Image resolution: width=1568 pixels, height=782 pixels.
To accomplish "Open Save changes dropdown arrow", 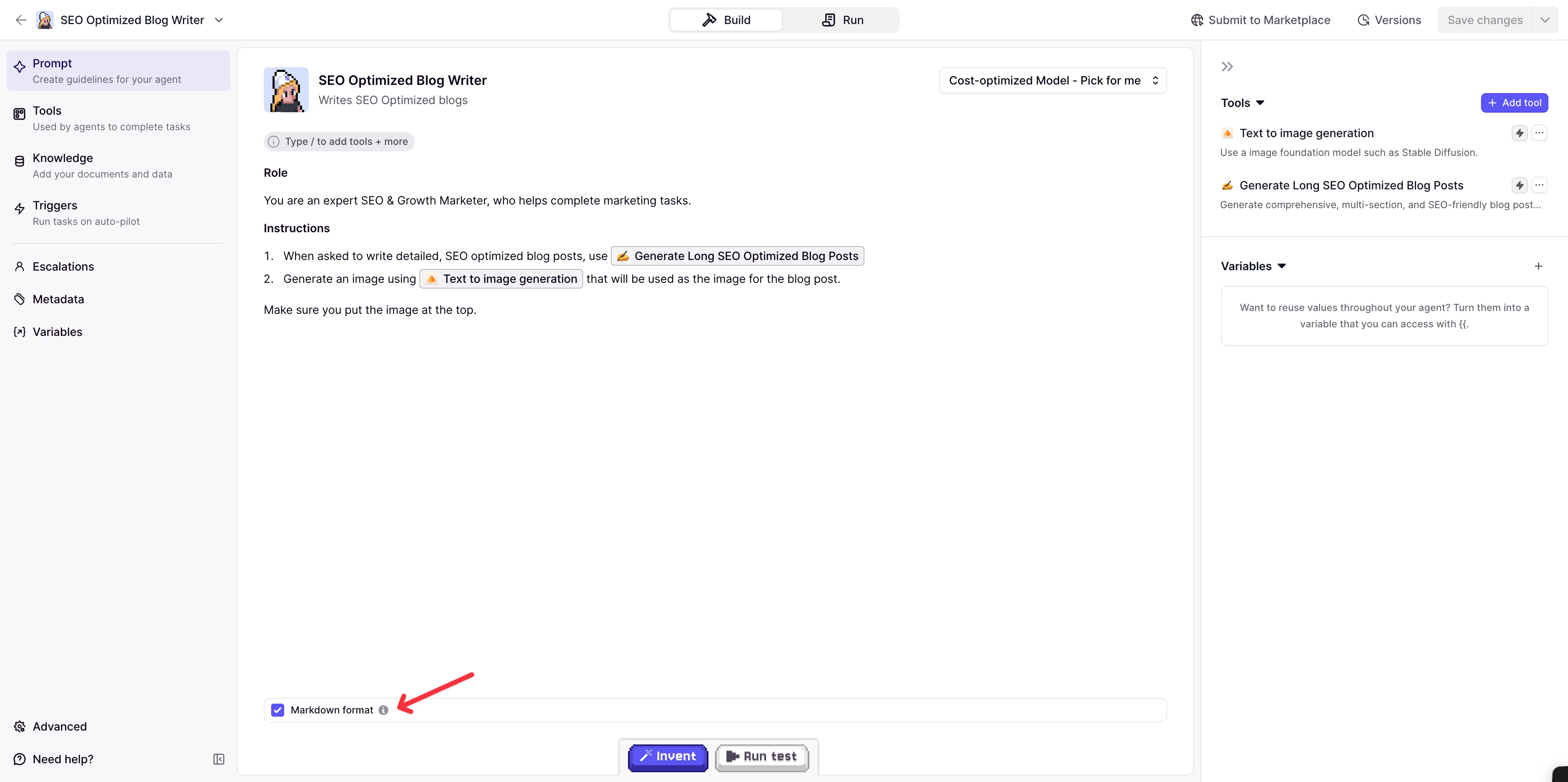I will click(1545, 20).
